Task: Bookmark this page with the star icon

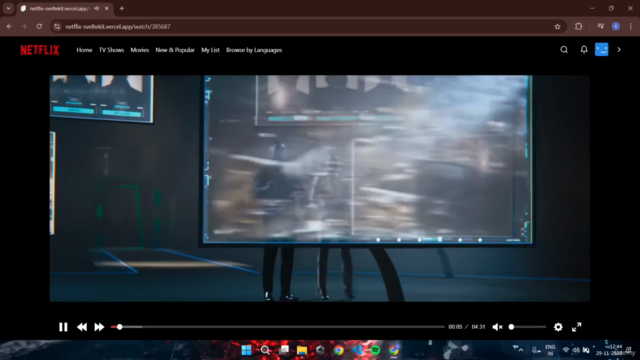Action: (x=558, y=27)
